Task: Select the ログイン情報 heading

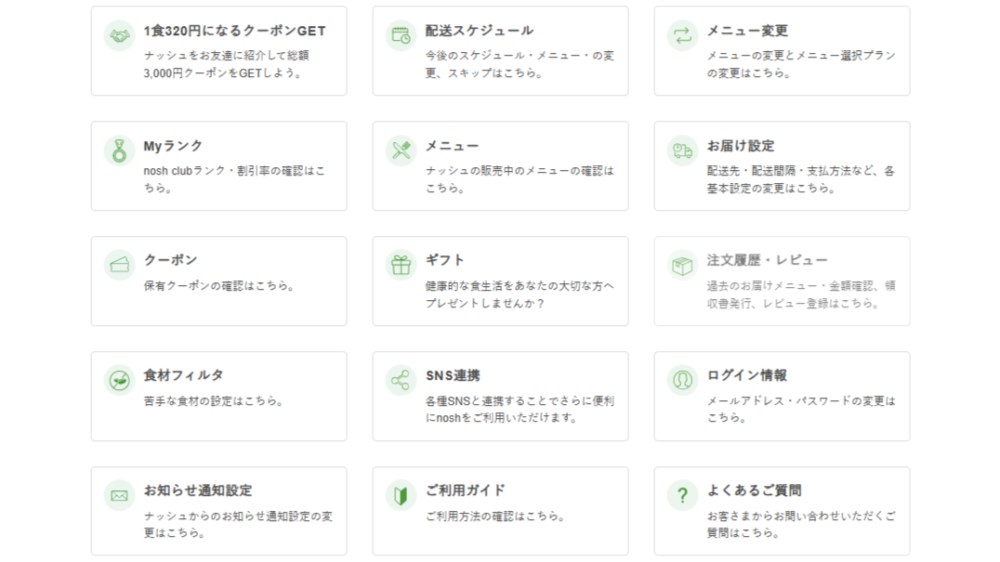Action: [746, 376]
